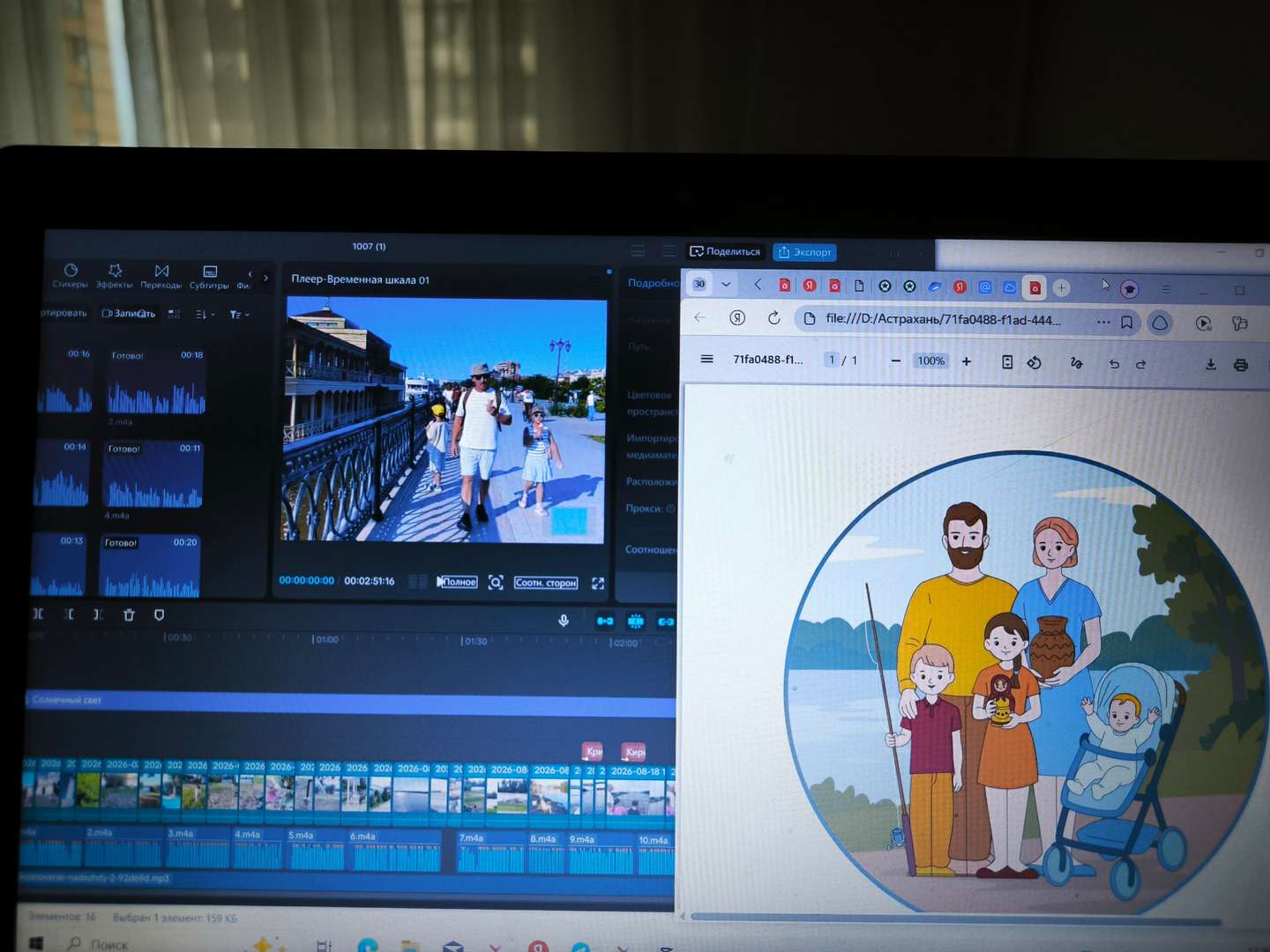This screenshot has height=952, width=1270.
Task: Open the browser tab list dropdown arrow
Action: click(x=726, y=284)
